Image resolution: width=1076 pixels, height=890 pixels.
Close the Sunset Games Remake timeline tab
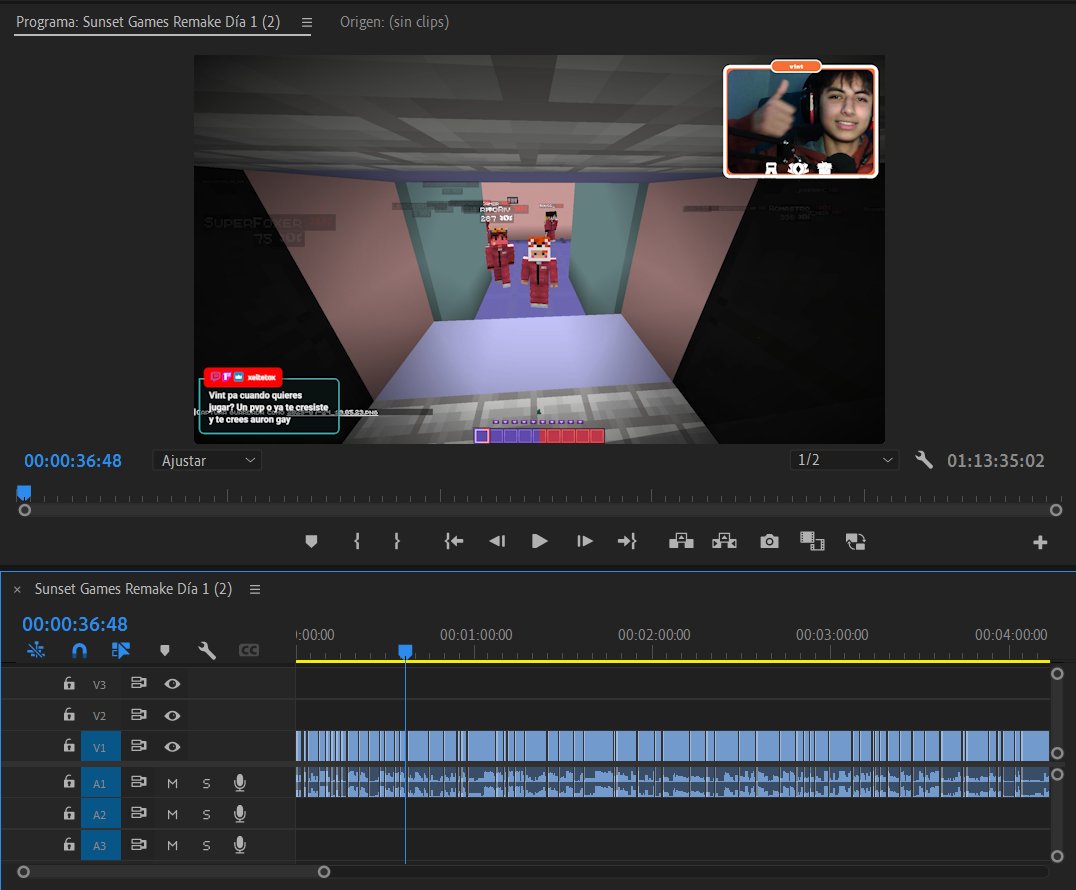coord(17,589)
